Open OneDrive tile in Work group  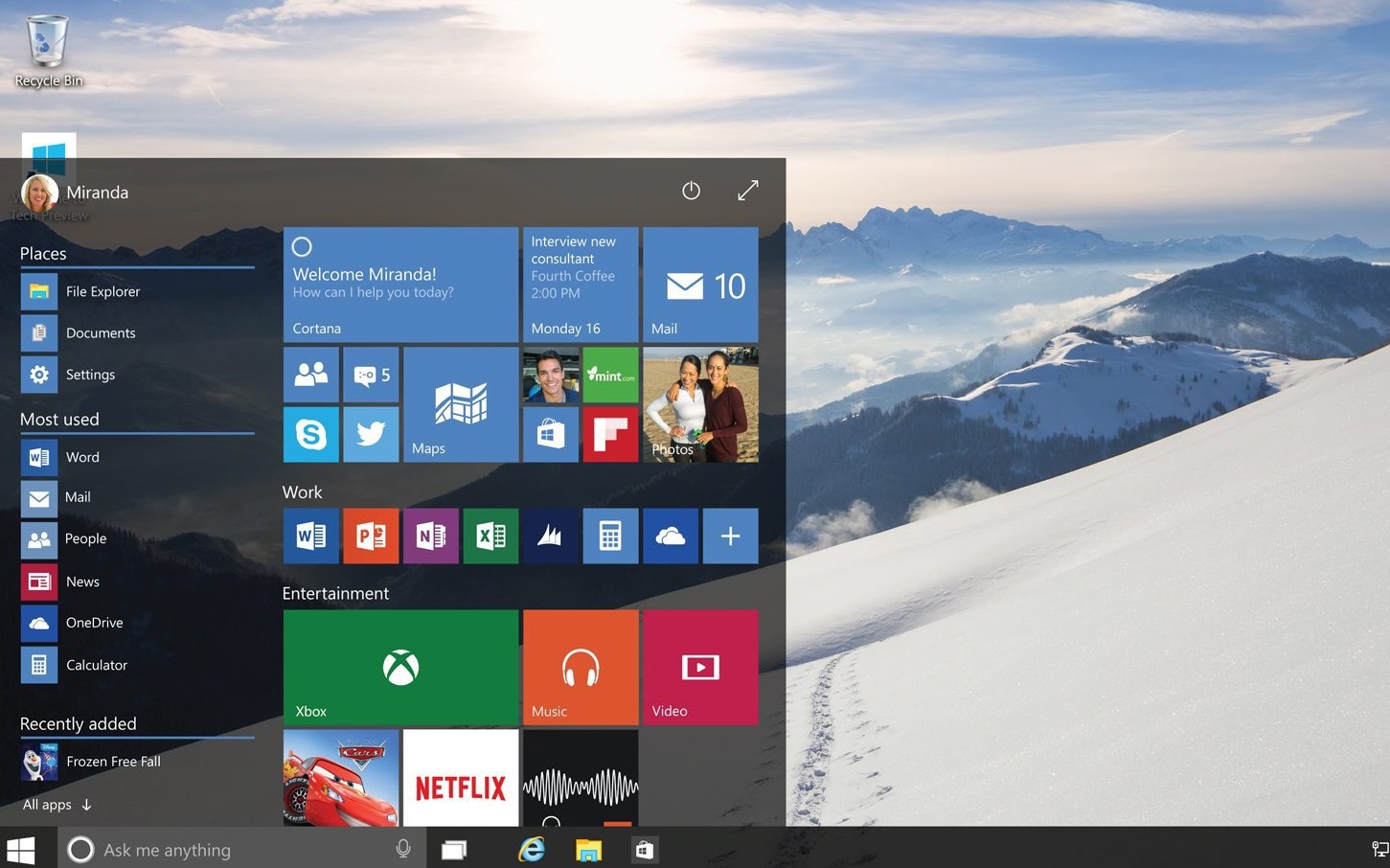[x=671, y=536]
